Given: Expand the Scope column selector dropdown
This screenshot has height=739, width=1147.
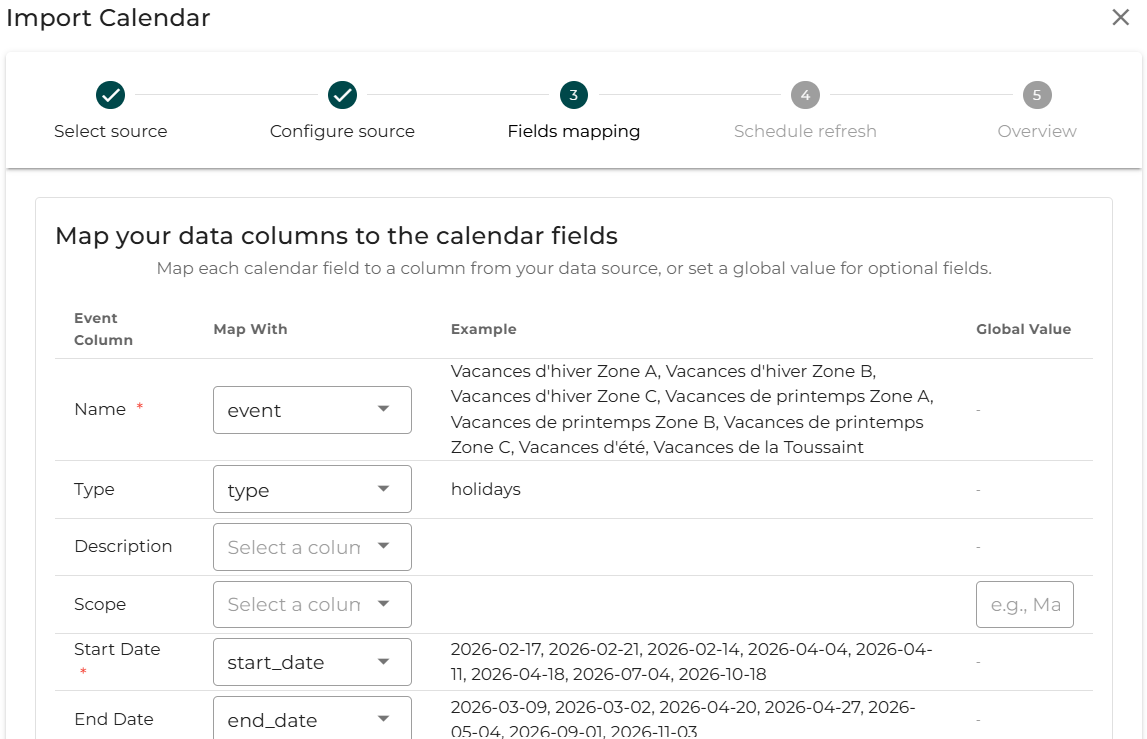Looking at the screenshot, I should click(312, 604).
